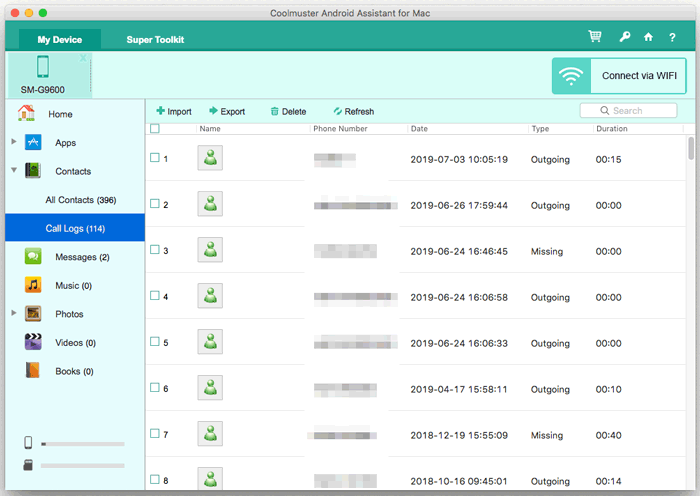Viewport: 700px width, 496px height.
Task: Sort by the Date column header
Action: pos(419,129)
